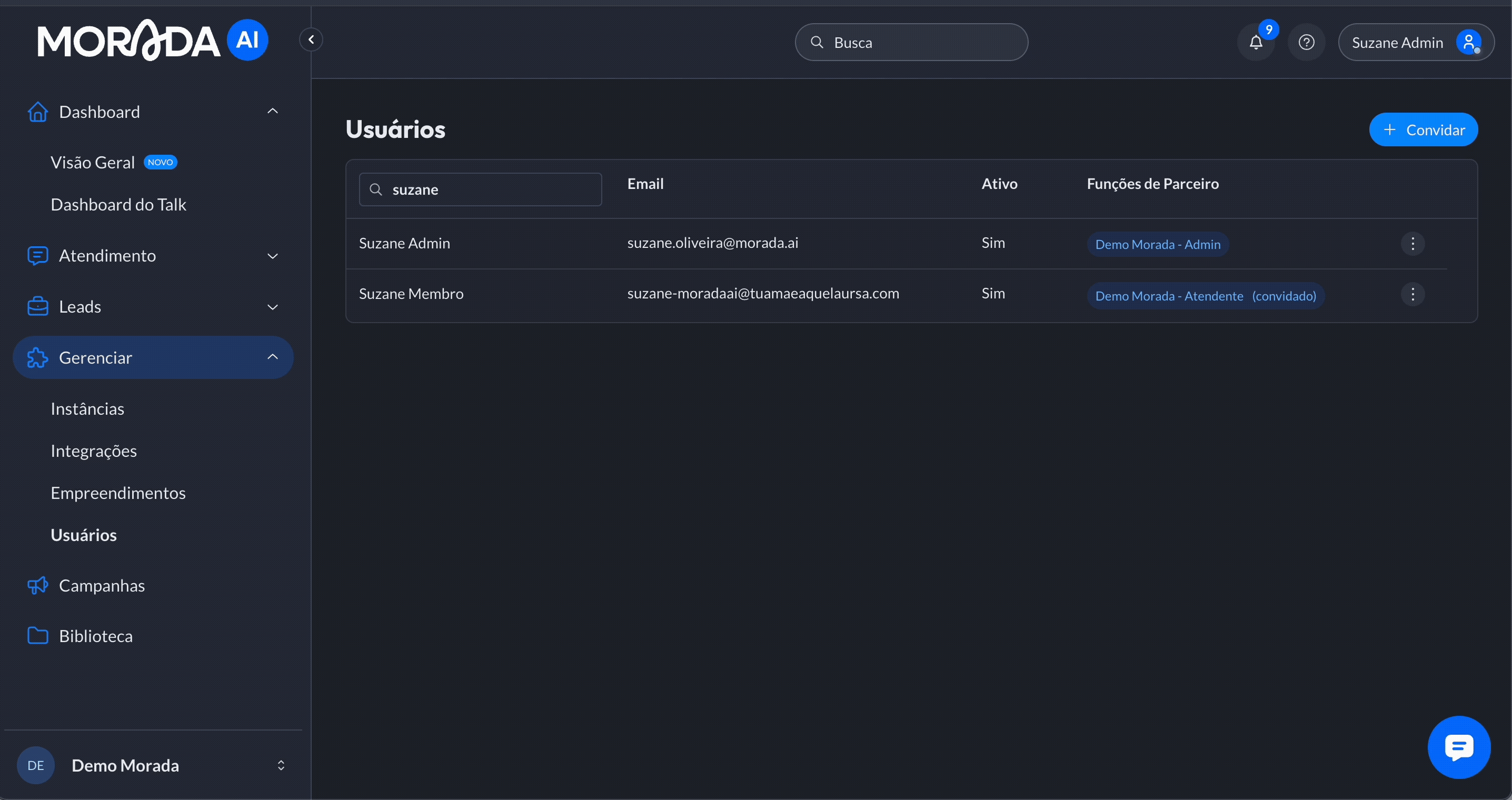
Task: Click the Campanhas megaphone icon
Action: [37, 585]
